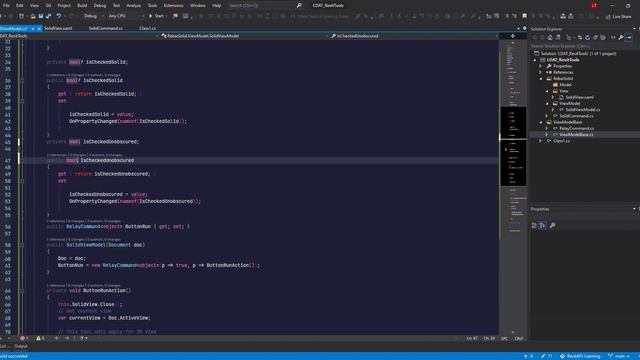Collapse the RebarSolid folder
Viewport: 640px width, 360px height.
point(541,78)
